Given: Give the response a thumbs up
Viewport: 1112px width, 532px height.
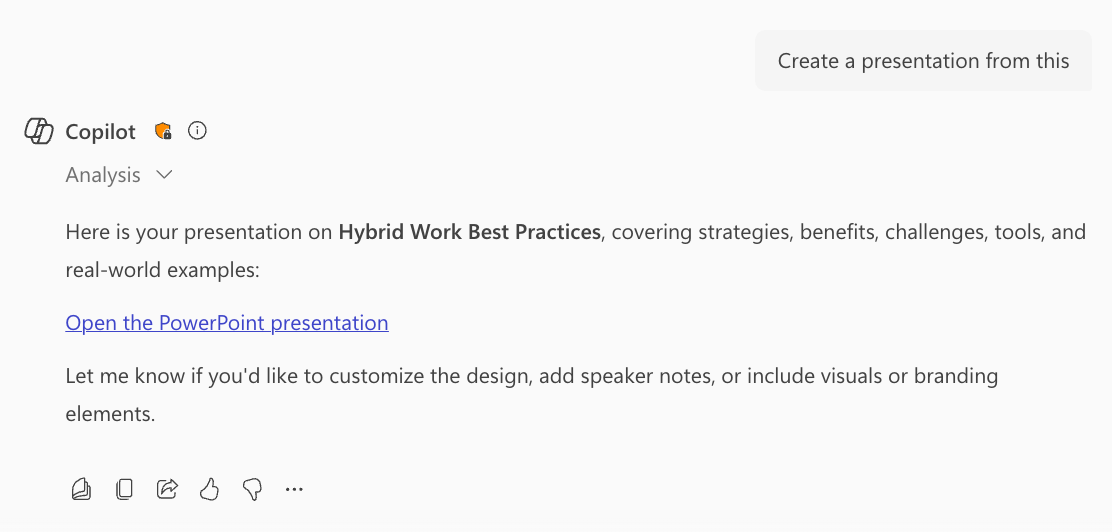Looking at the screenshot, I should [x=209, y=489].
